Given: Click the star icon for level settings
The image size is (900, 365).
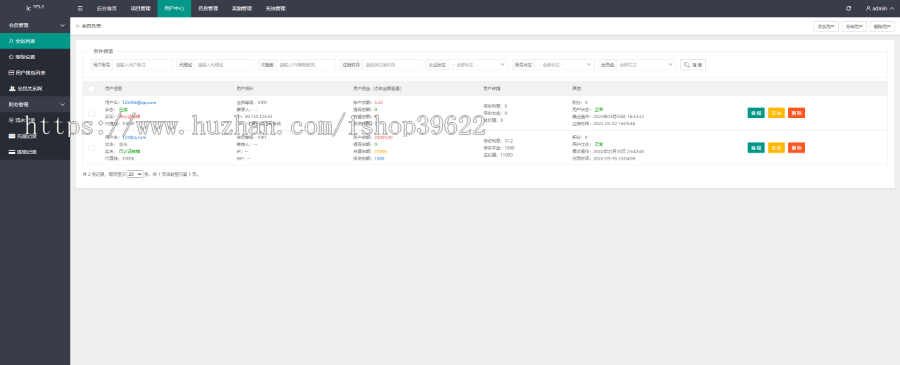Looking at the screenshot, I should click(x=11, y=57).
